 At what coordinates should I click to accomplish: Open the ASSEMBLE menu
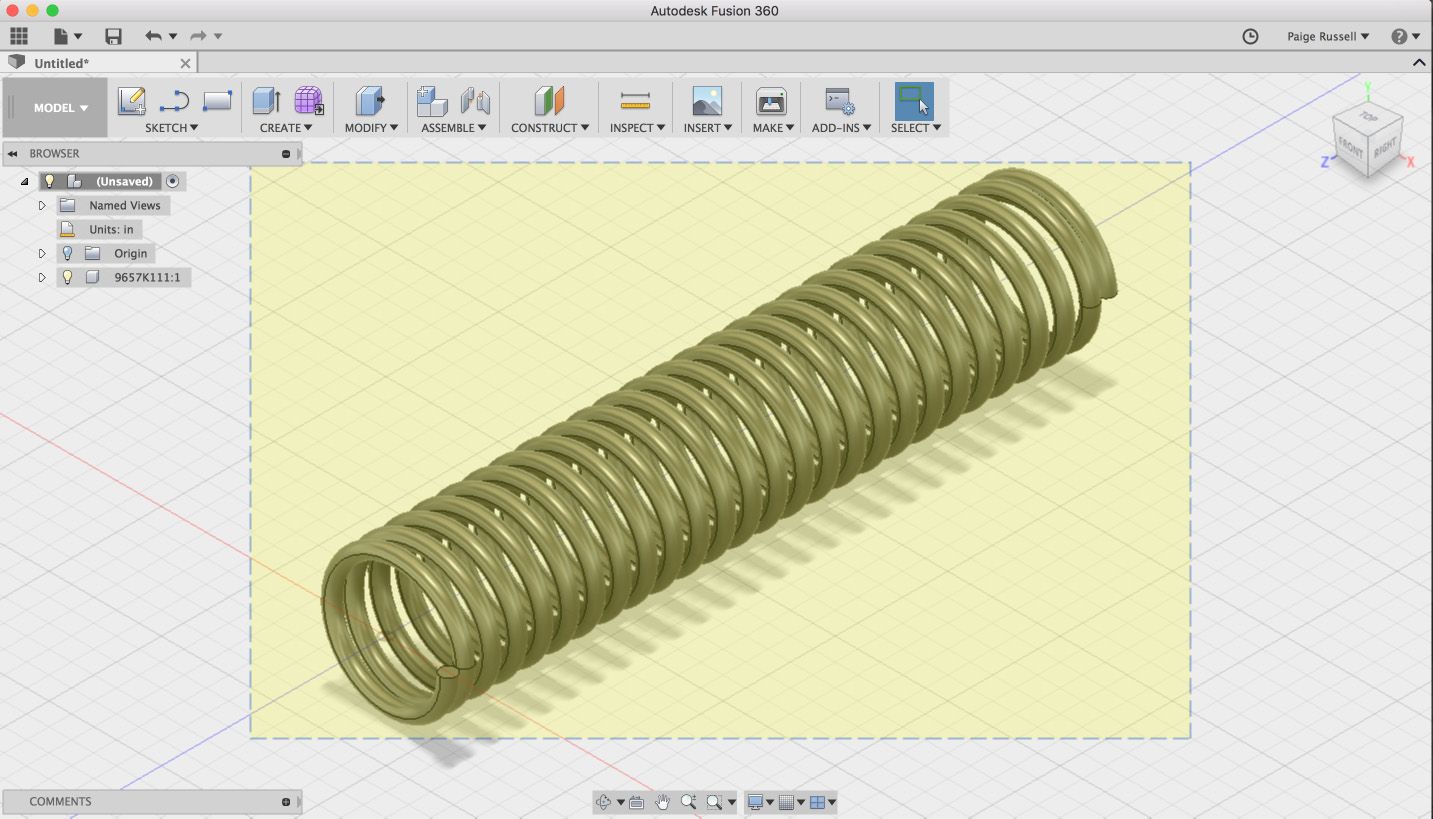[453, 128]
